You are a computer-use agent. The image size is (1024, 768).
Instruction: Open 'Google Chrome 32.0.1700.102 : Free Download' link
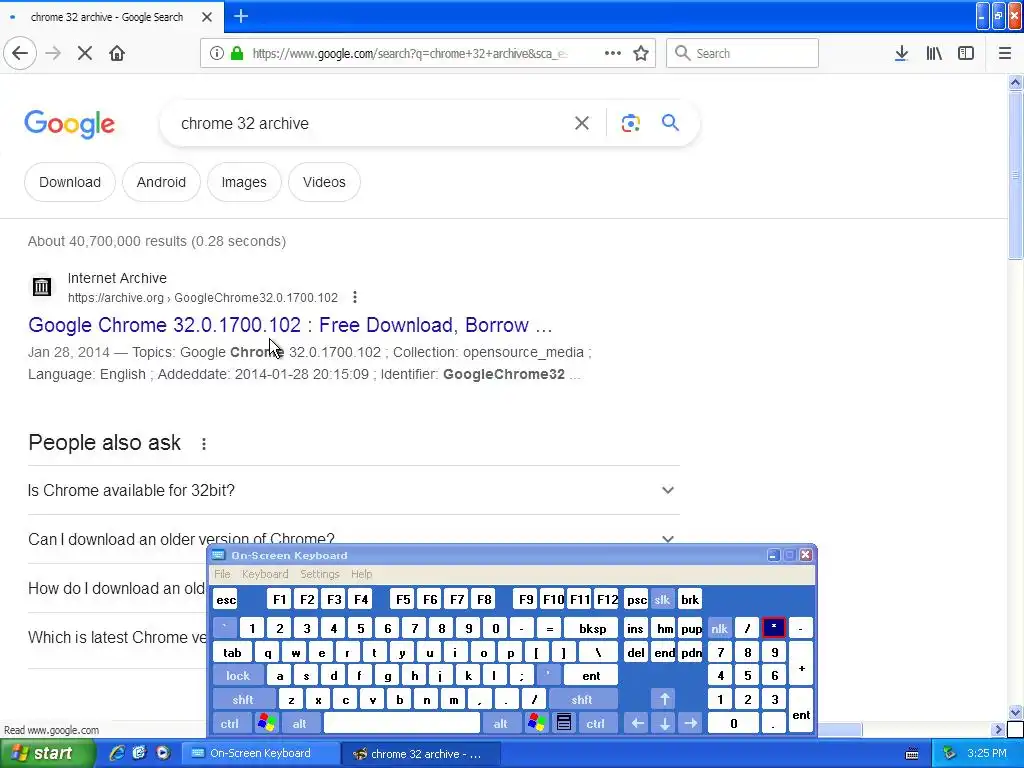click(x=290, y=325)
